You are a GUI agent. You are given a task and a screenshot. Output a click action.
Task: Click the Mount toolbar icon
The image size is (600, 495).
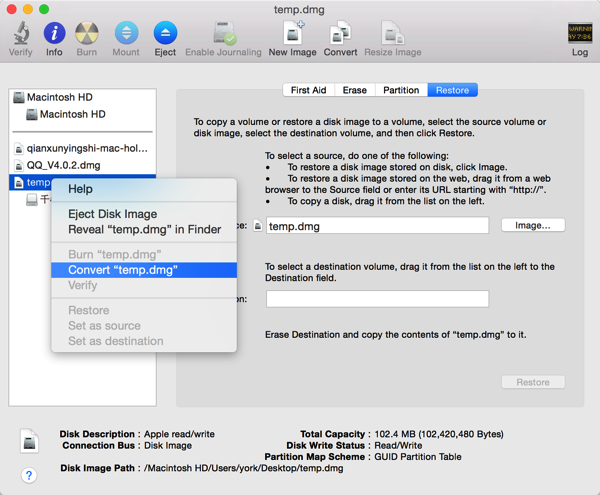pos(126,33)
